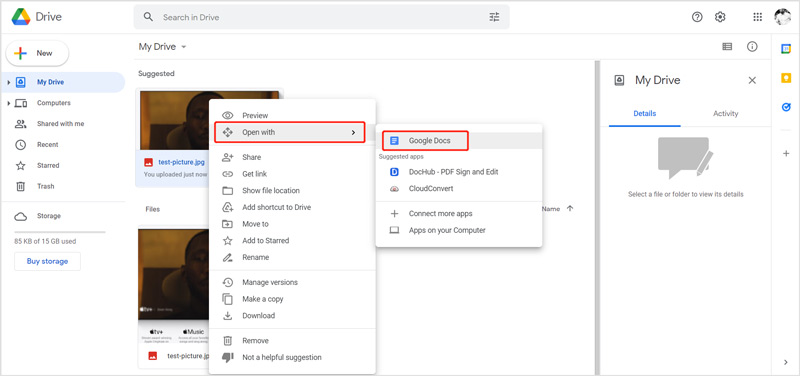Click in the Search in Drive field

(321, 17)
